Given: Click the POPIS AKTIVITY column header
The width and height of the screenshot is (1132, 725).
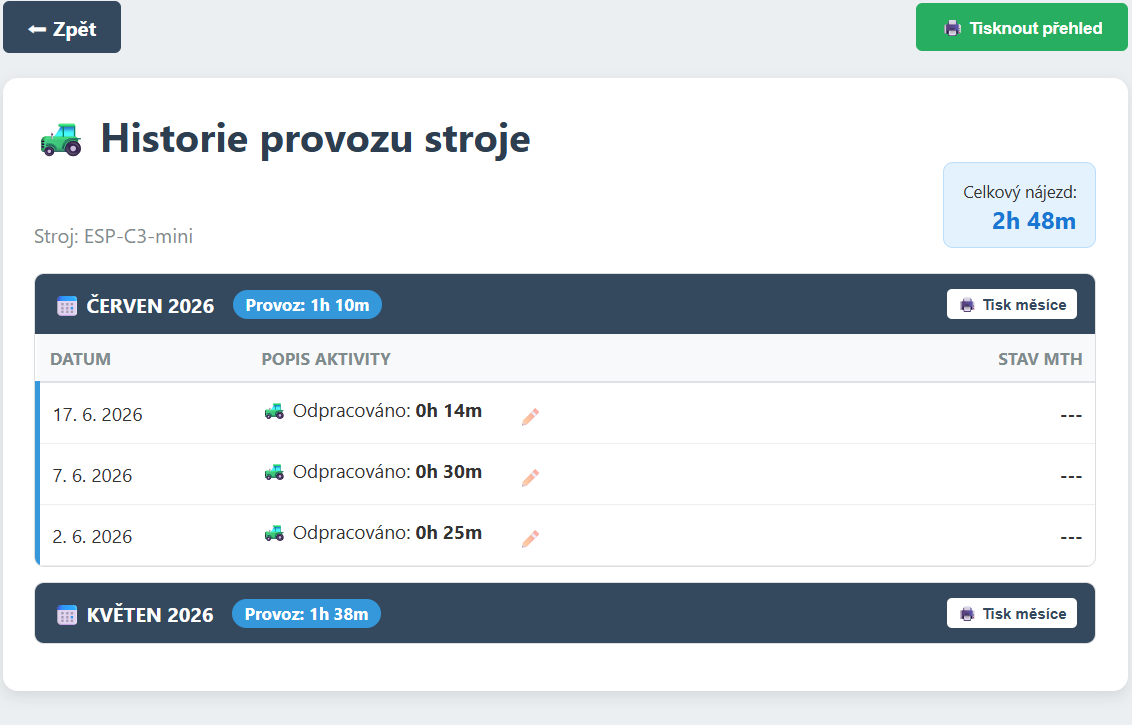Looking at the screenshot, I should point(326,359).
